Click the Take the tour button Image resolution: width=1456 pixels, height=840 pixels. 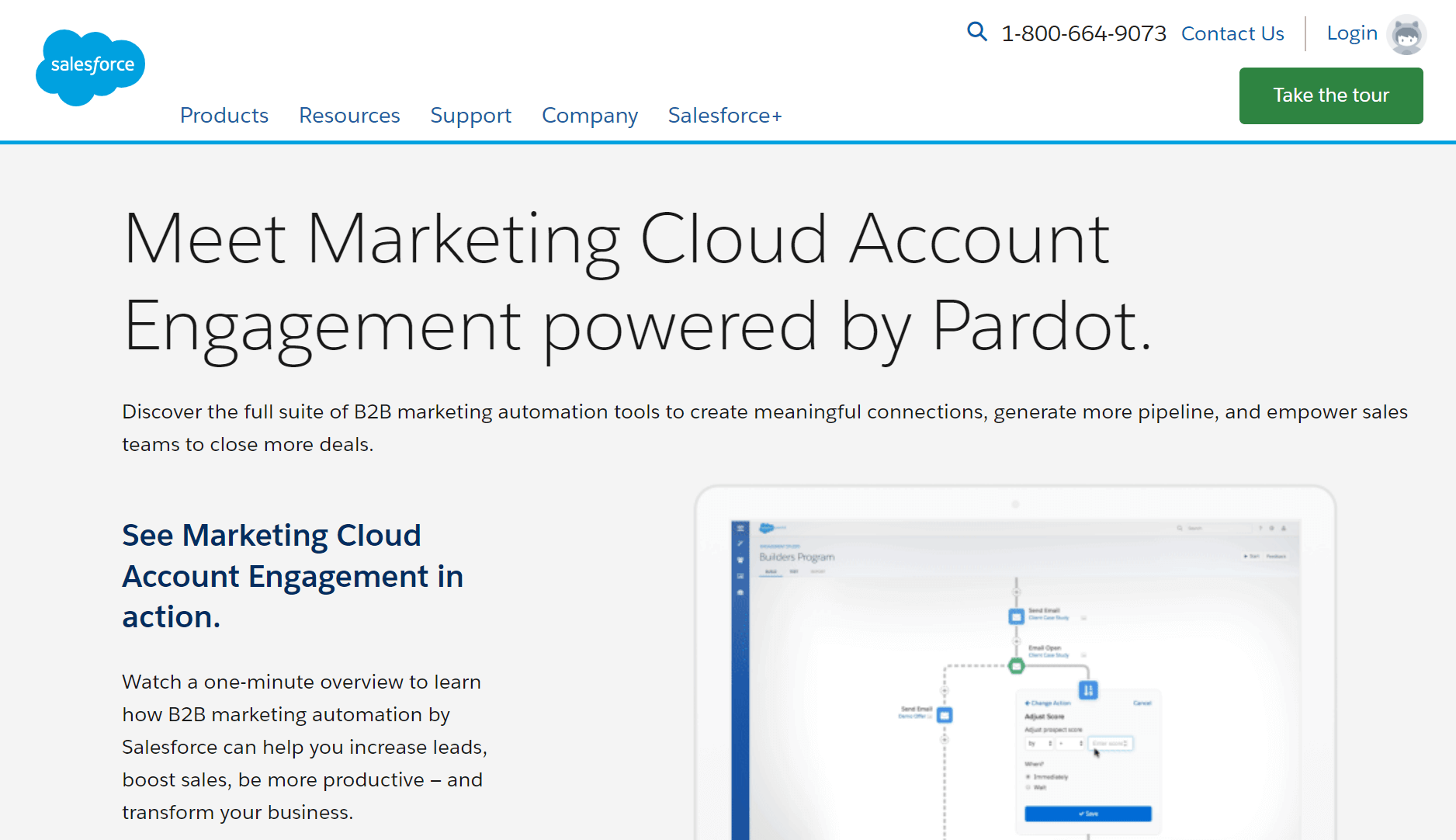[x=1330, y=95]
